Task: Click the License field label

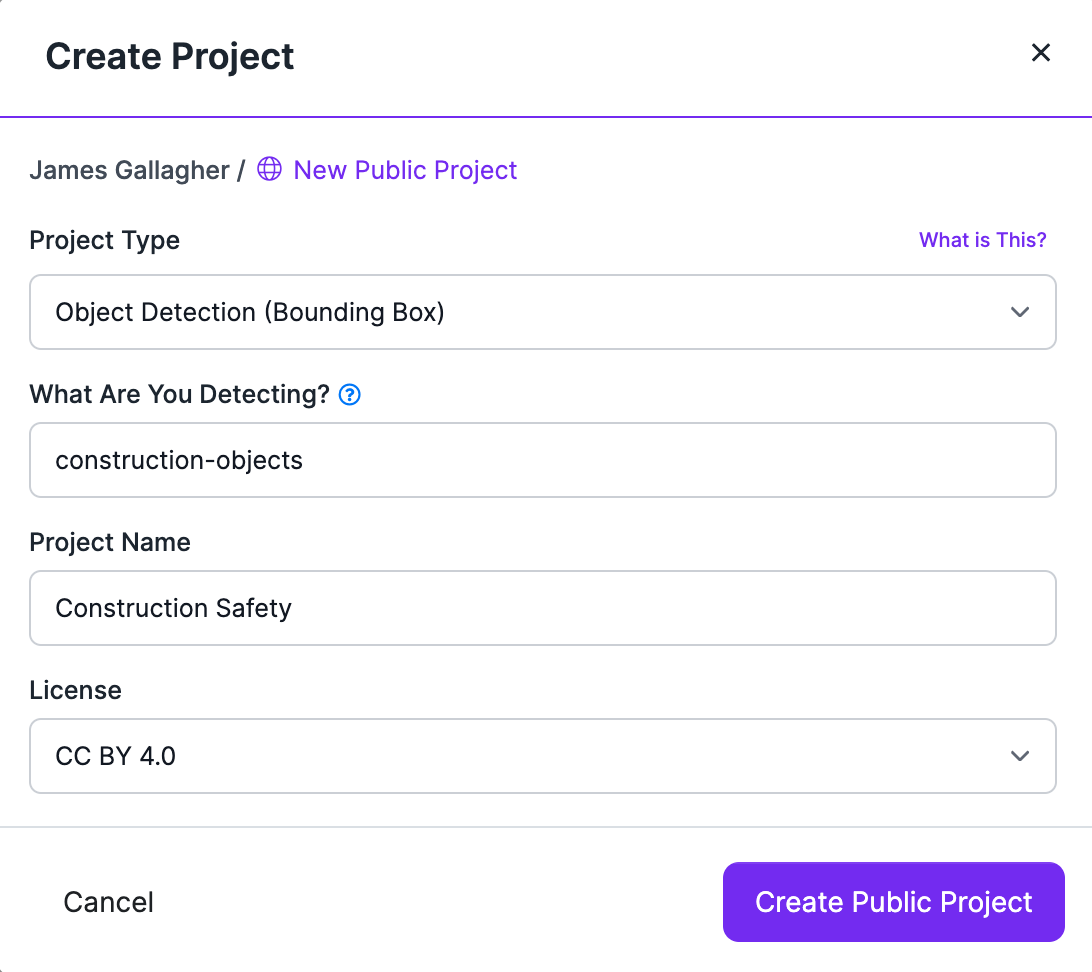Action: 75,690
